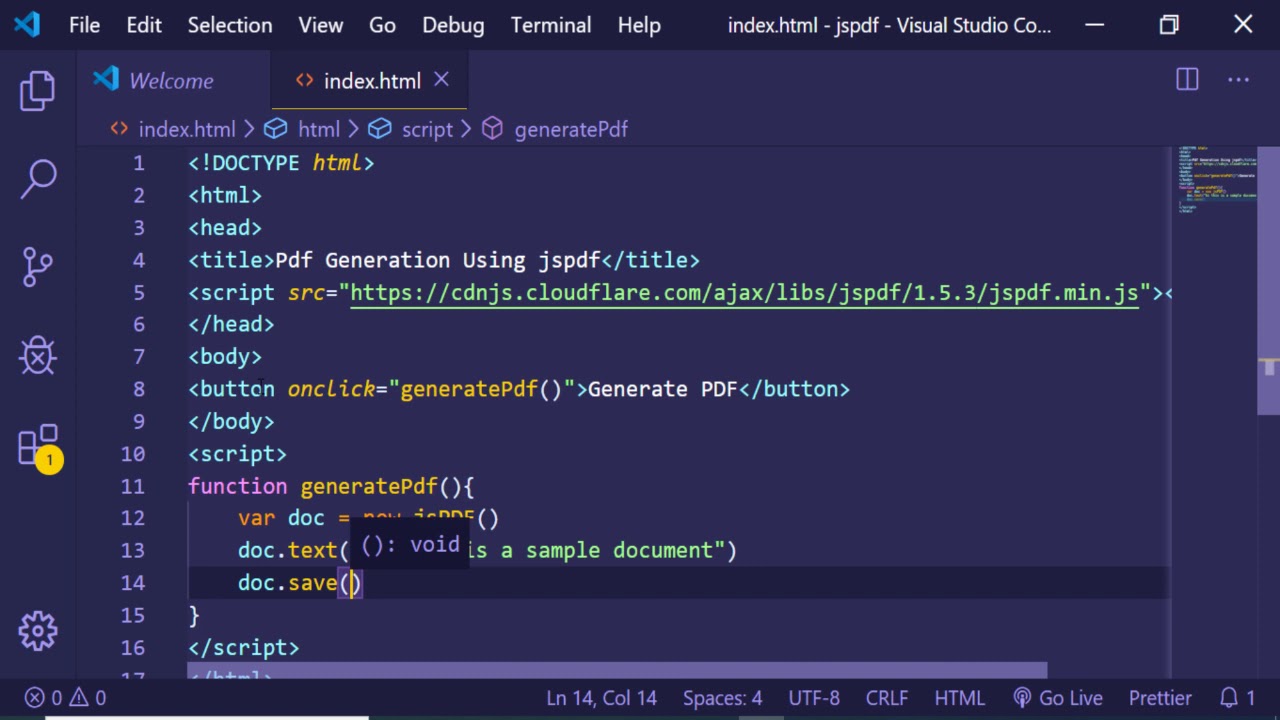Open the Manage gear settings icon
Screen dimensions: 1280x720
(x=38, y=630)
